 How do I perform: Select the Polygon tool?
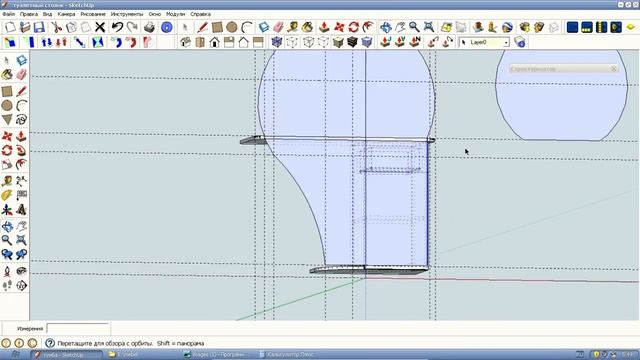pyautogui.click(x=7, y=120)
